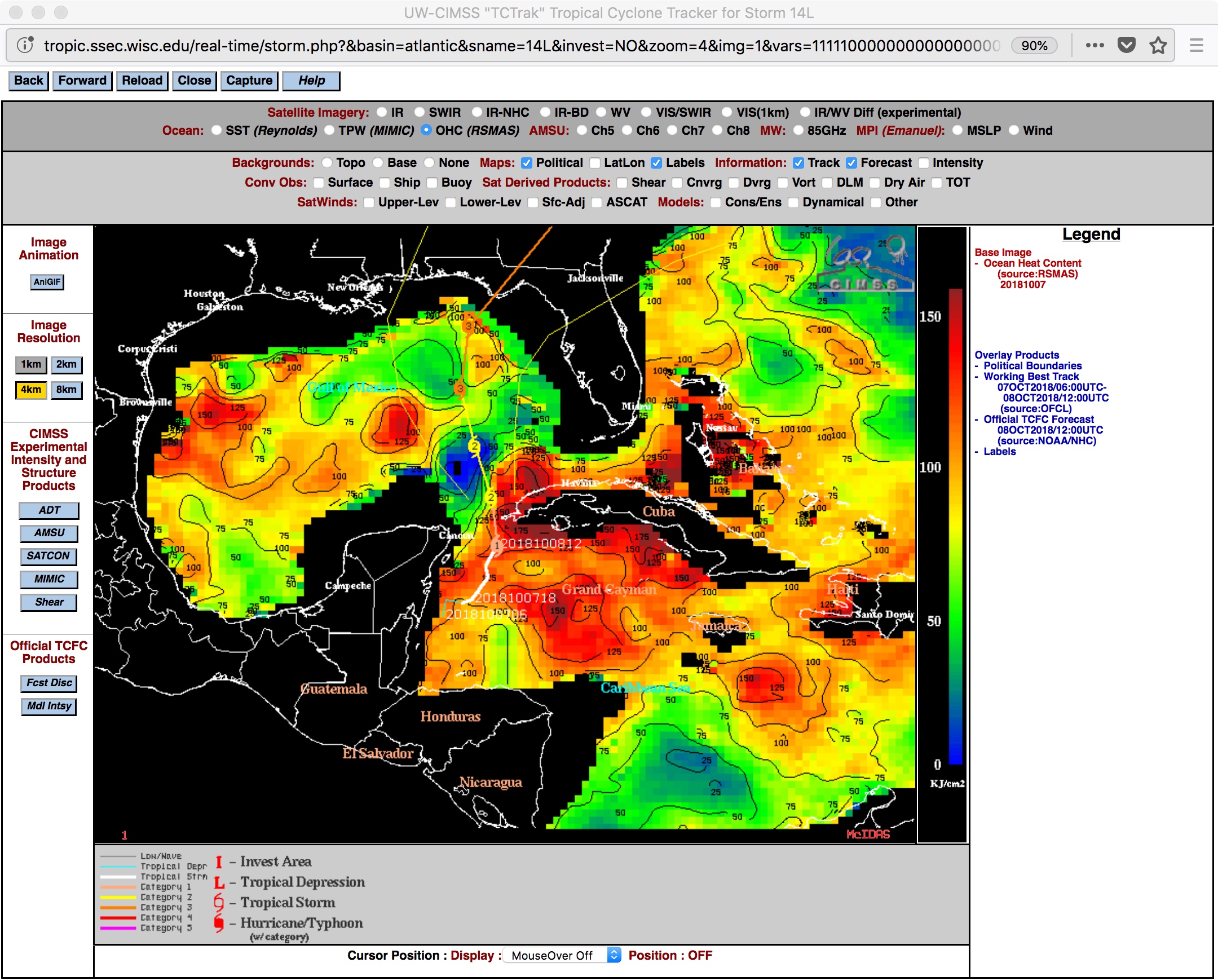Select the IR-NHC imagery option

point(477,112)
